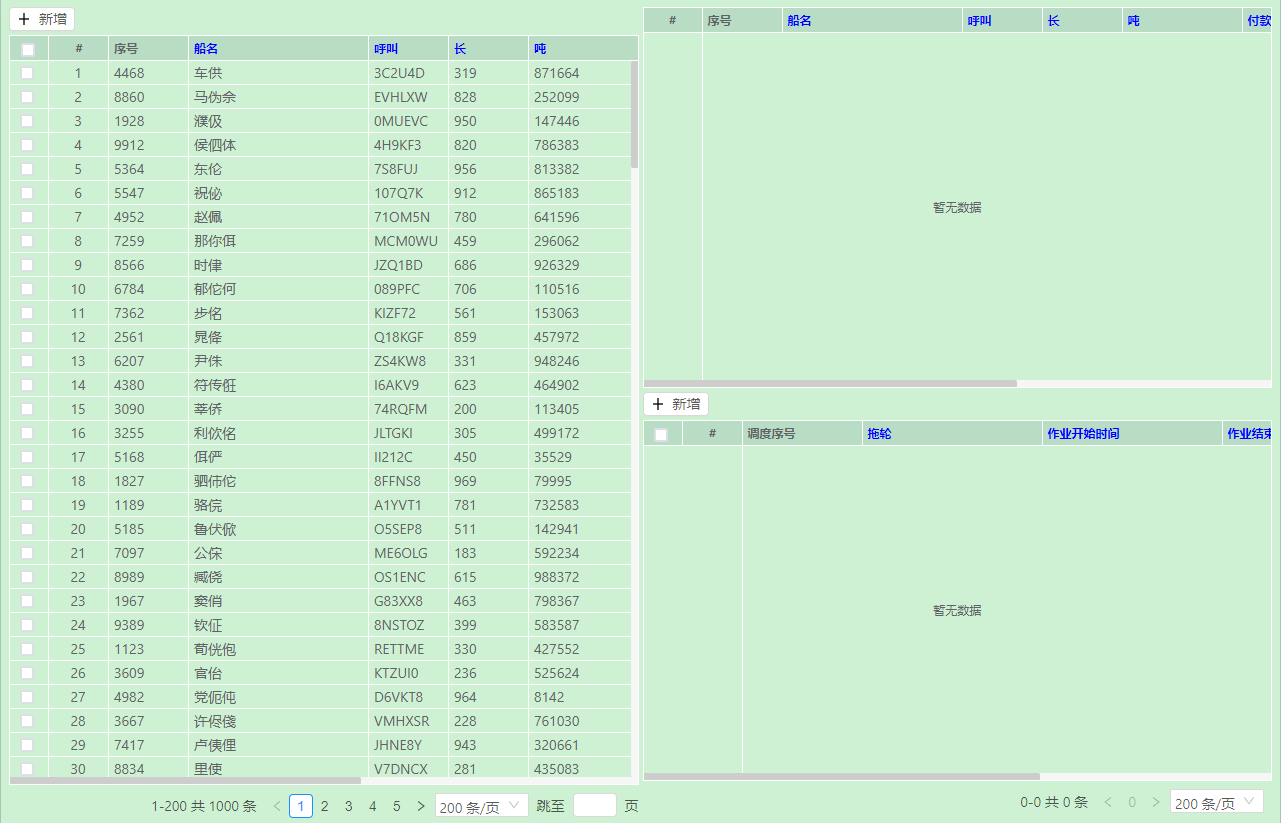Open left table 200 条/页 page size dropdown
This screenshot has height=823, width=1281.
point(482,806)
